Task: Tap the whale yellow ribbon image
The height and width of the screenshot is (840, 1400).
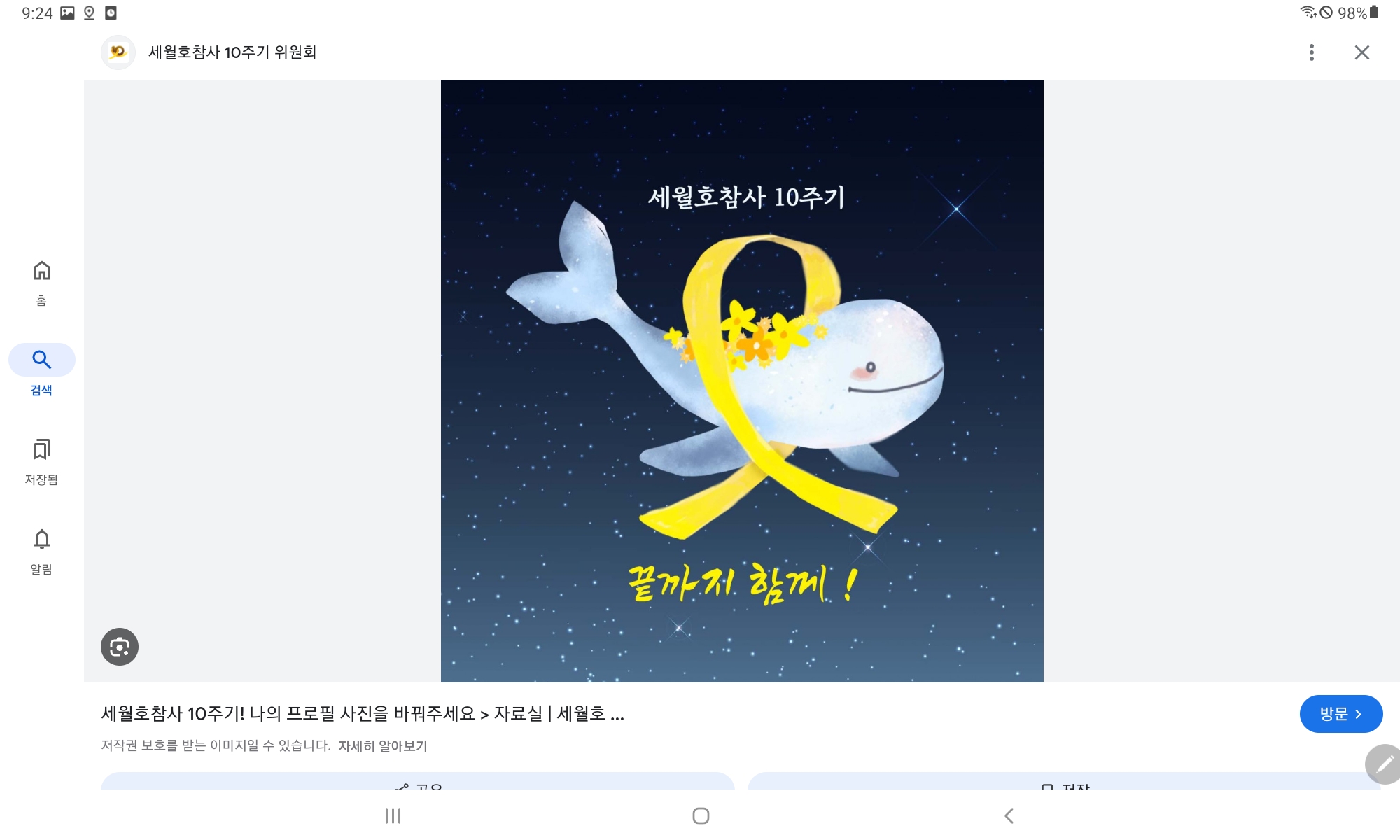Action: (x=742, y=381)
